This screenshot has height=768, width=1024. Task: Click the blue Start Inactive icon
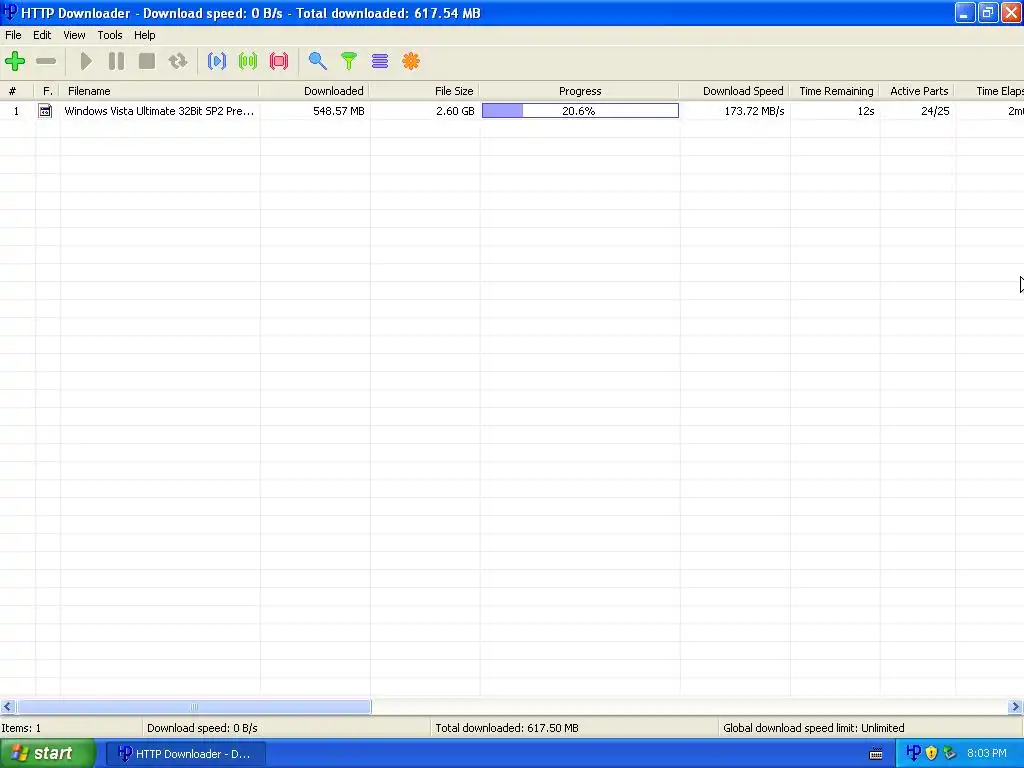click(x=217, y=61)
